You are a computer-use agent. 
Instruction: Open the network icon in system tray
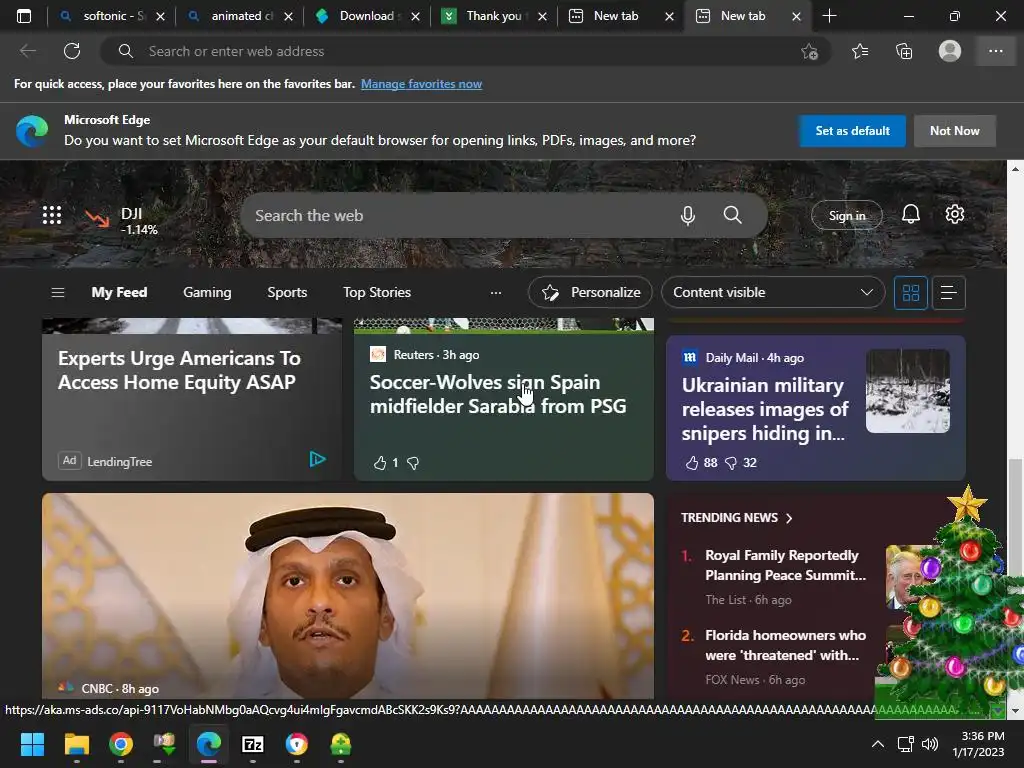coord(904,744)
